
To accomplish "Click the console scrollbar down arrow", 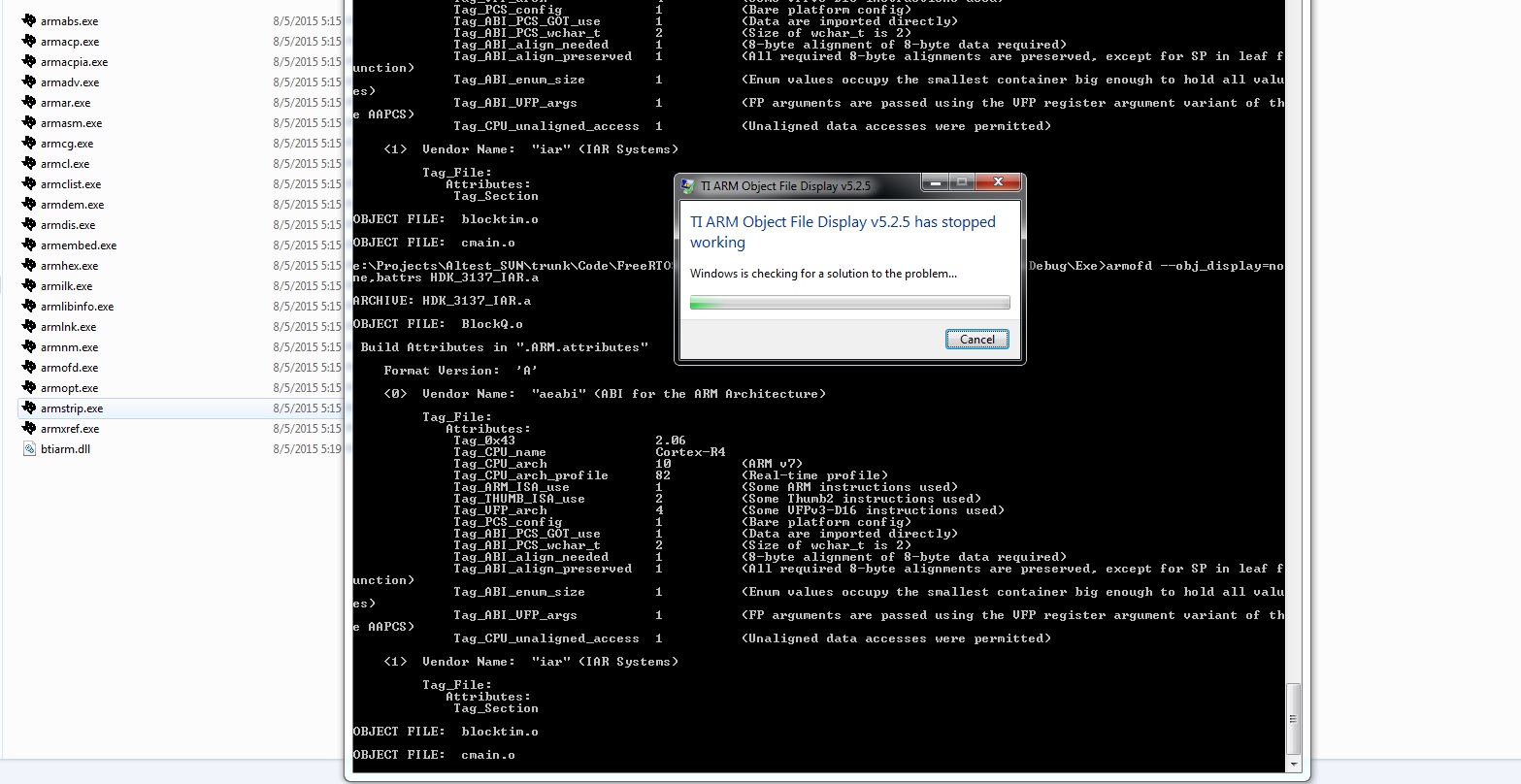I will tap(1293, 764).
